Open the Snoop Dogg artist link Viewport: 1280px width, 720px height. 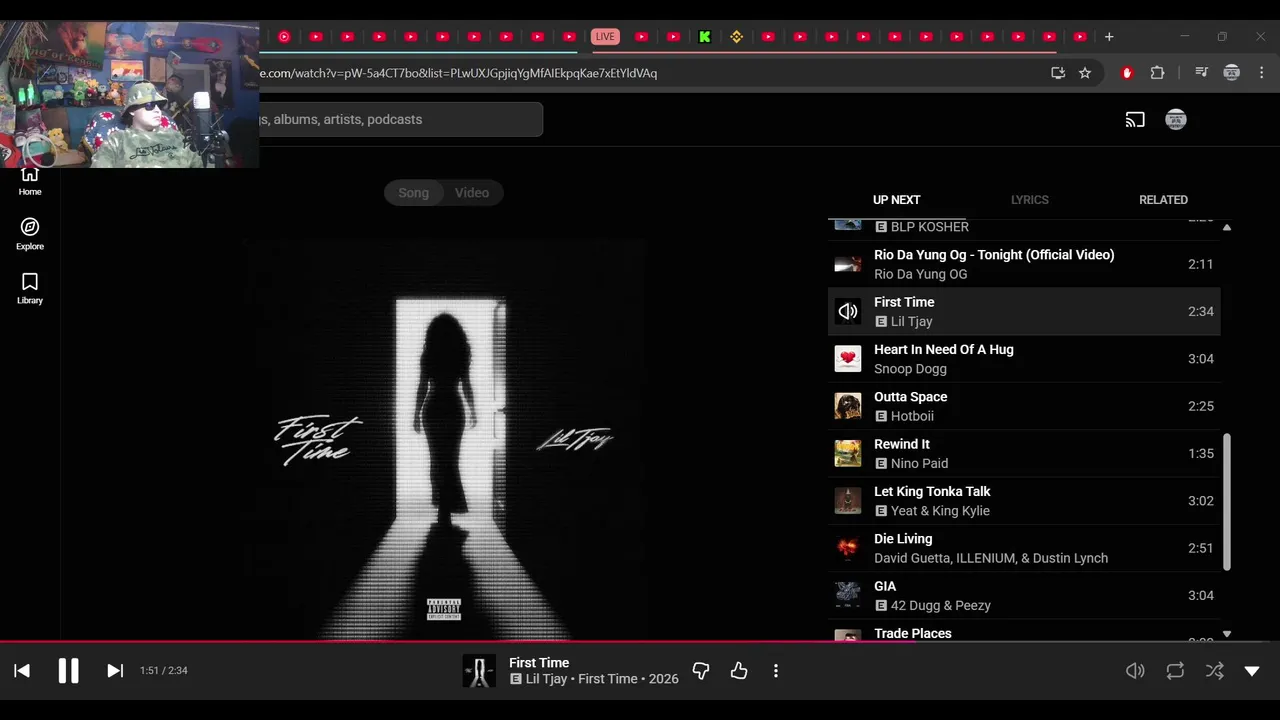tap(910, 369)
